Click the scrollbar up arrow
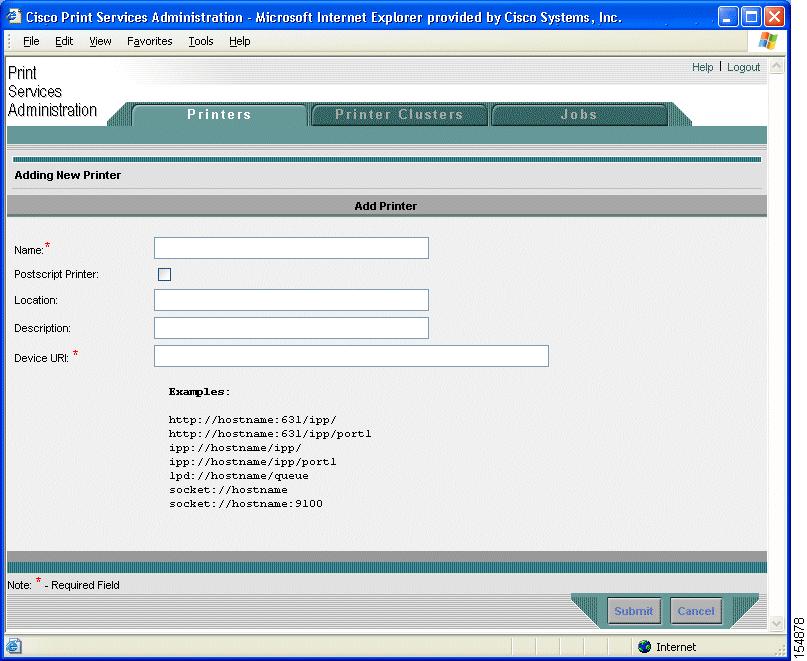The height and width of the screenshot is (661, 807). tap(776, 66)
